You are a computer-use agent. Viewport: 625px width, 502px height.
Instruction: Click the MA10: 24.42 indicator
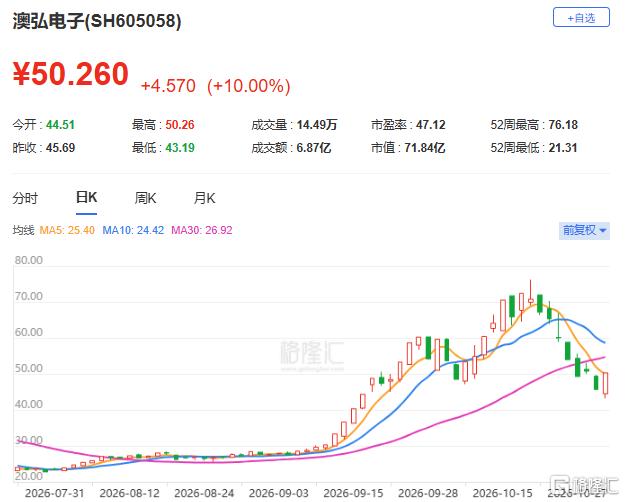[133, 230]
